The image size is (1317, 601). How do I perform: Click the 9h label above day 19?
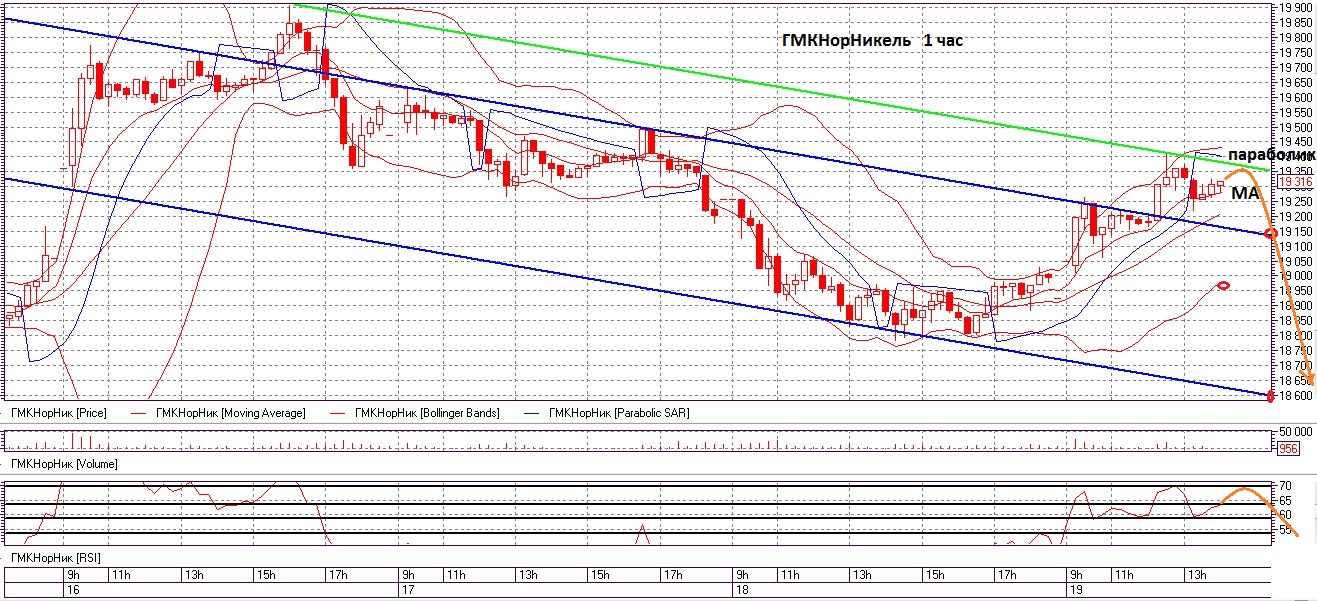[1077, 575]
